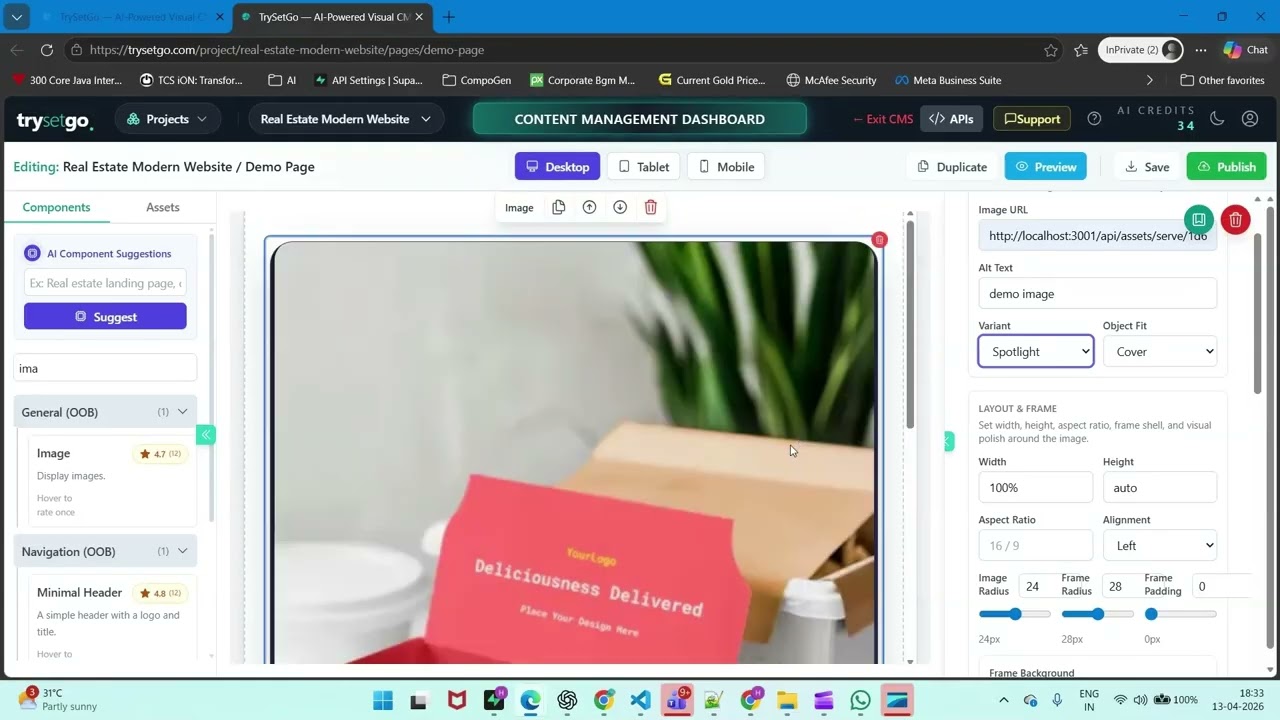This screenshot has height=720, width=1280.
Task: Click component search field containing ima
Action: (105, 368)
